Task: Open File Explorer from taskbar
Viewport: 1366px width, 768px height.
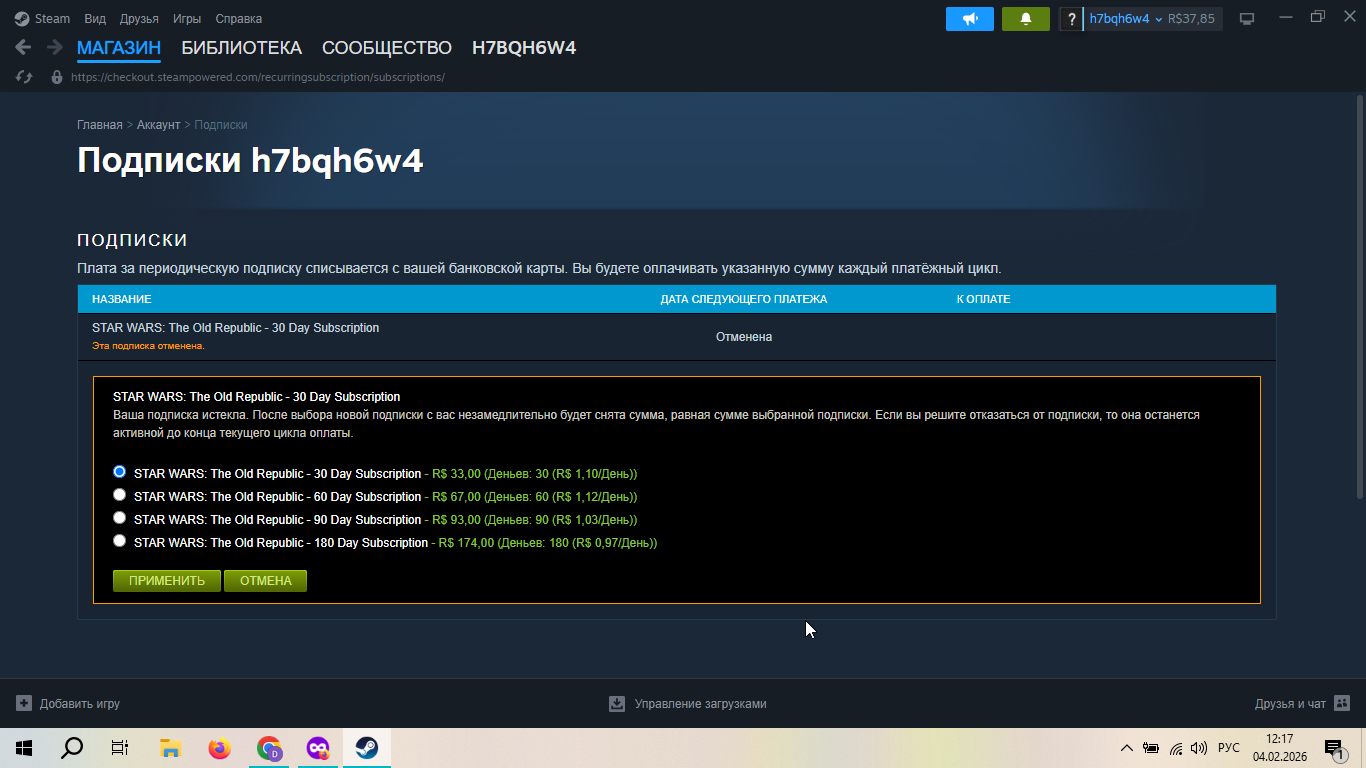Action: [170, 748]
